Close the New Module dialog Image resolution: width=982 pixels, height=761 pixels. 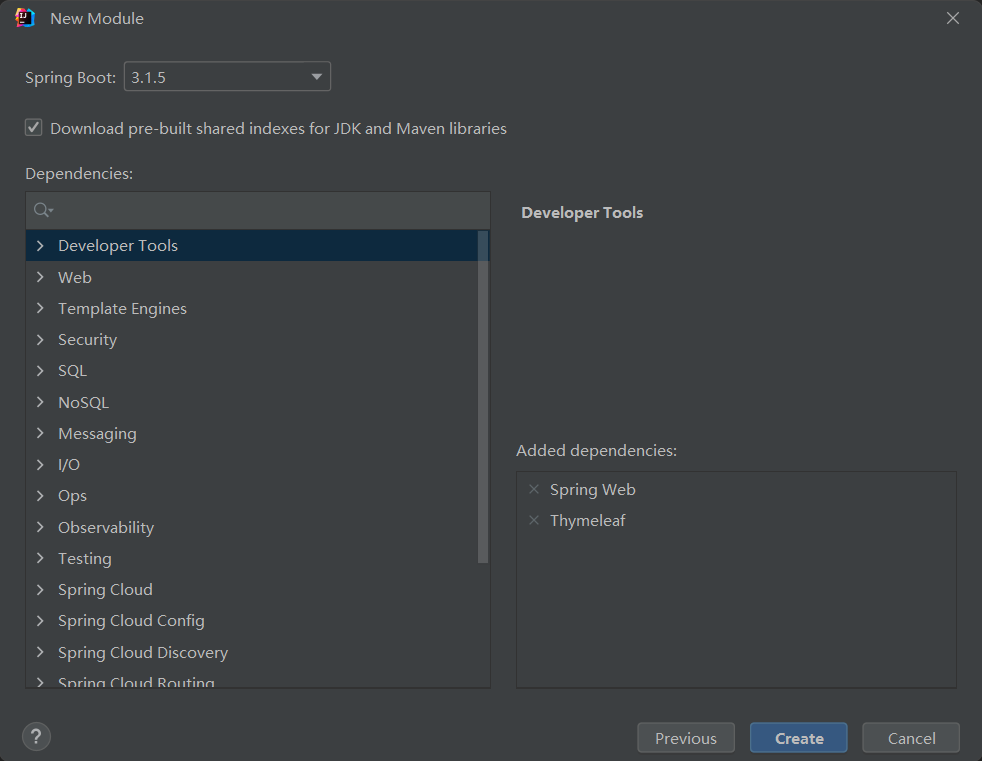(x=953, y=18)
